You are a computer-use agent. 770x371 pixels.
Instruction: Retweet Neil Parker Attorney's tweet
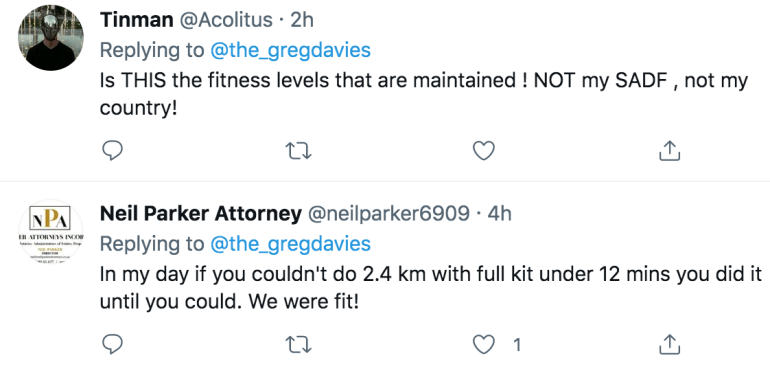299,344
